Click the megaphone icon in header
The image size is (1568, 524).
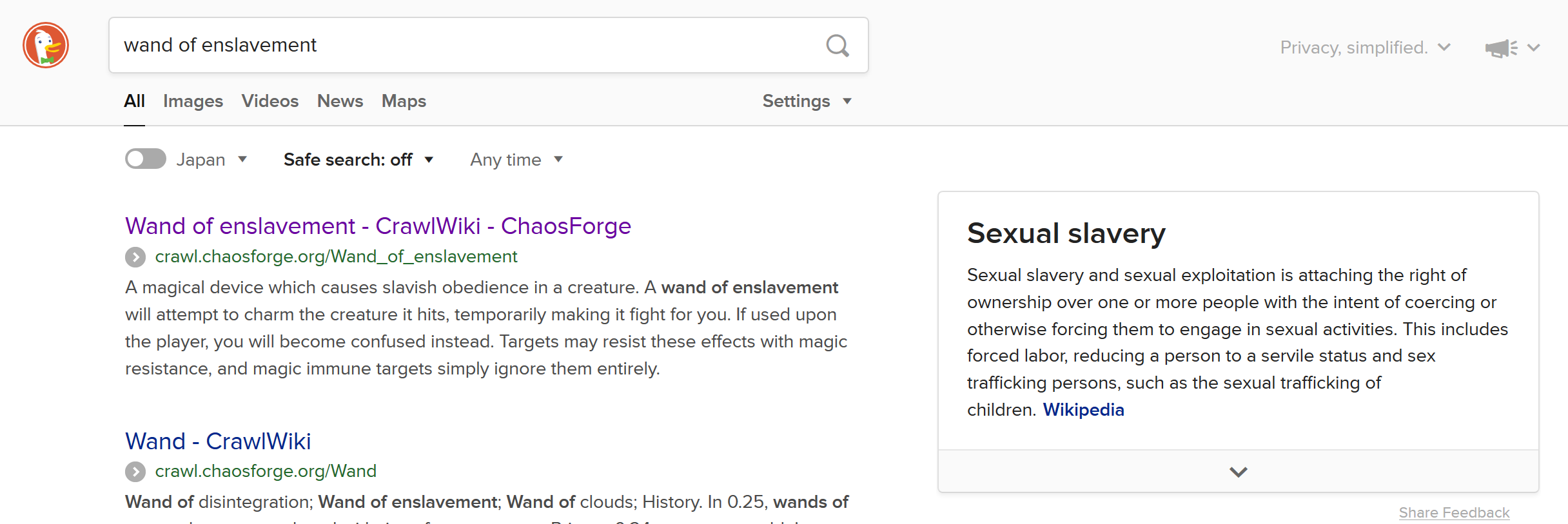(x=1501, y=48)
